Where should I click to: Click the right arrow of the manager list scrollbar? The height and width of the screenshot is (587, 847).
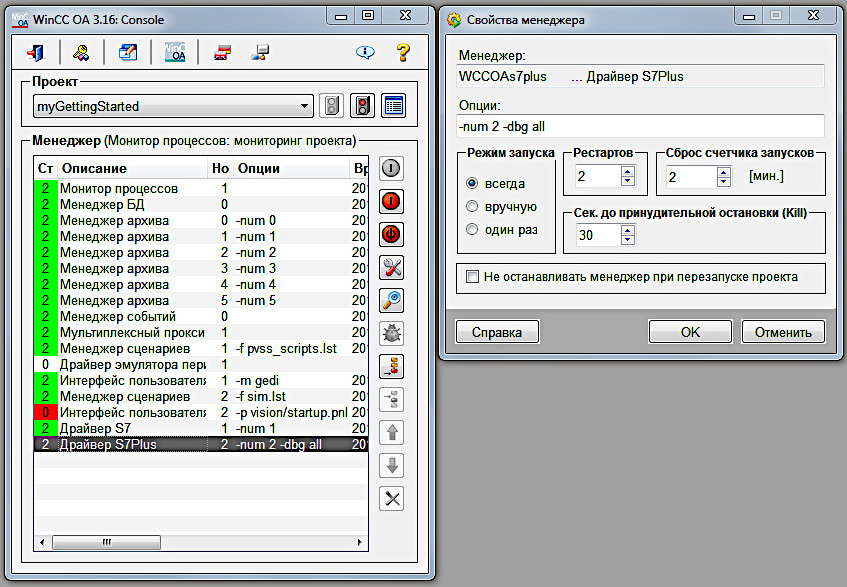pos(359,542)
